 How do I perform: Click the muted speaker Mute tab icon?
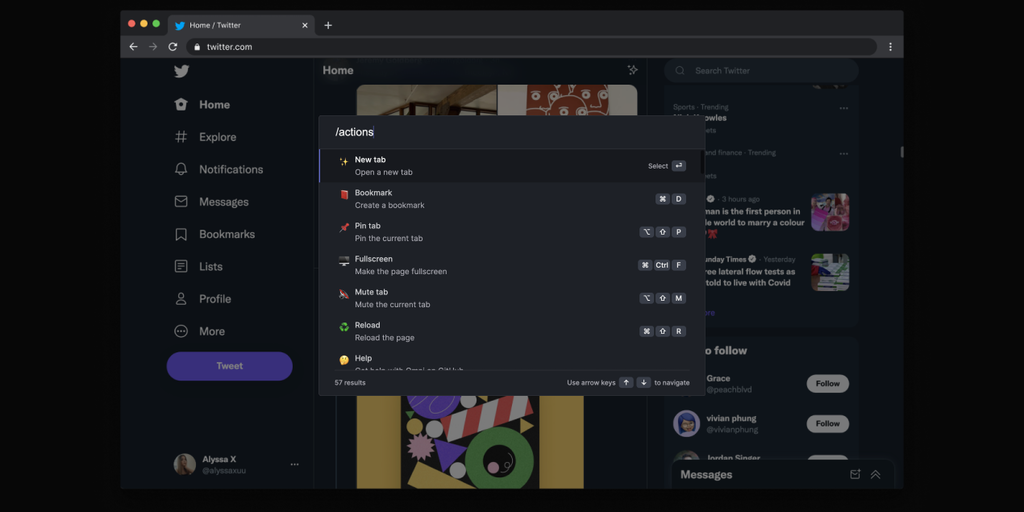(x=344, y=294)
